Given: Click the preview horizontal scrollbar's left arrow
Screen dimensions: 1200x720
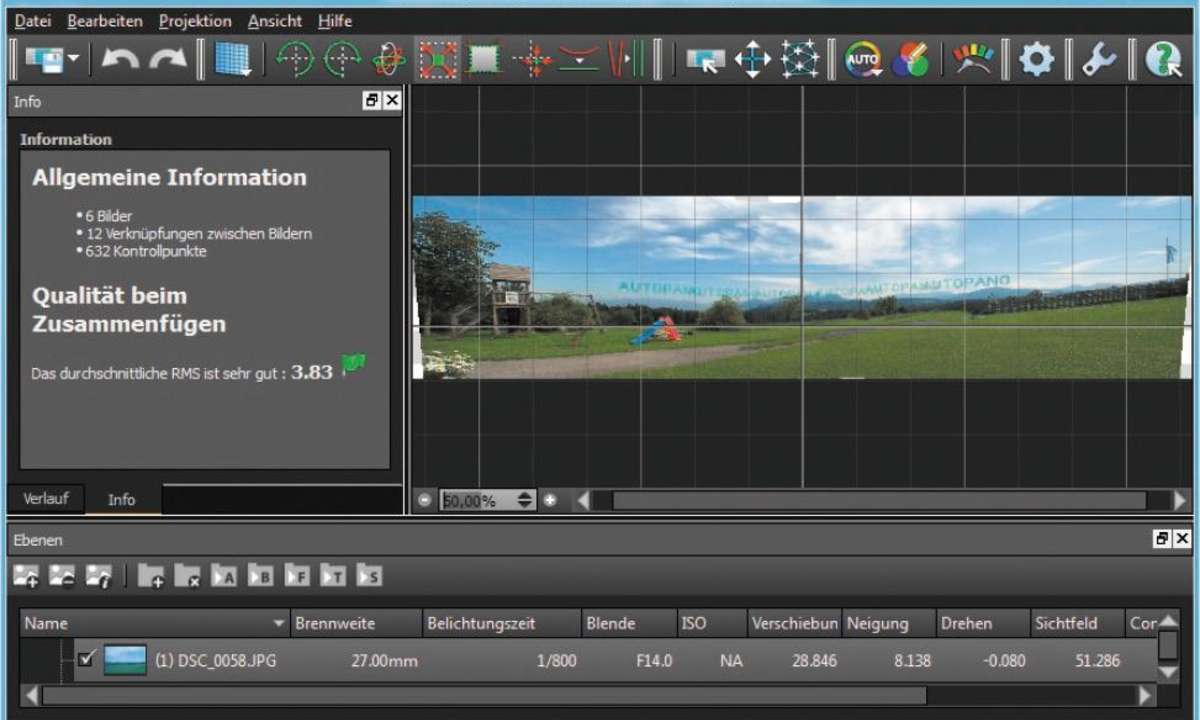Looking at the screenshot, I should tap(584, 500).
